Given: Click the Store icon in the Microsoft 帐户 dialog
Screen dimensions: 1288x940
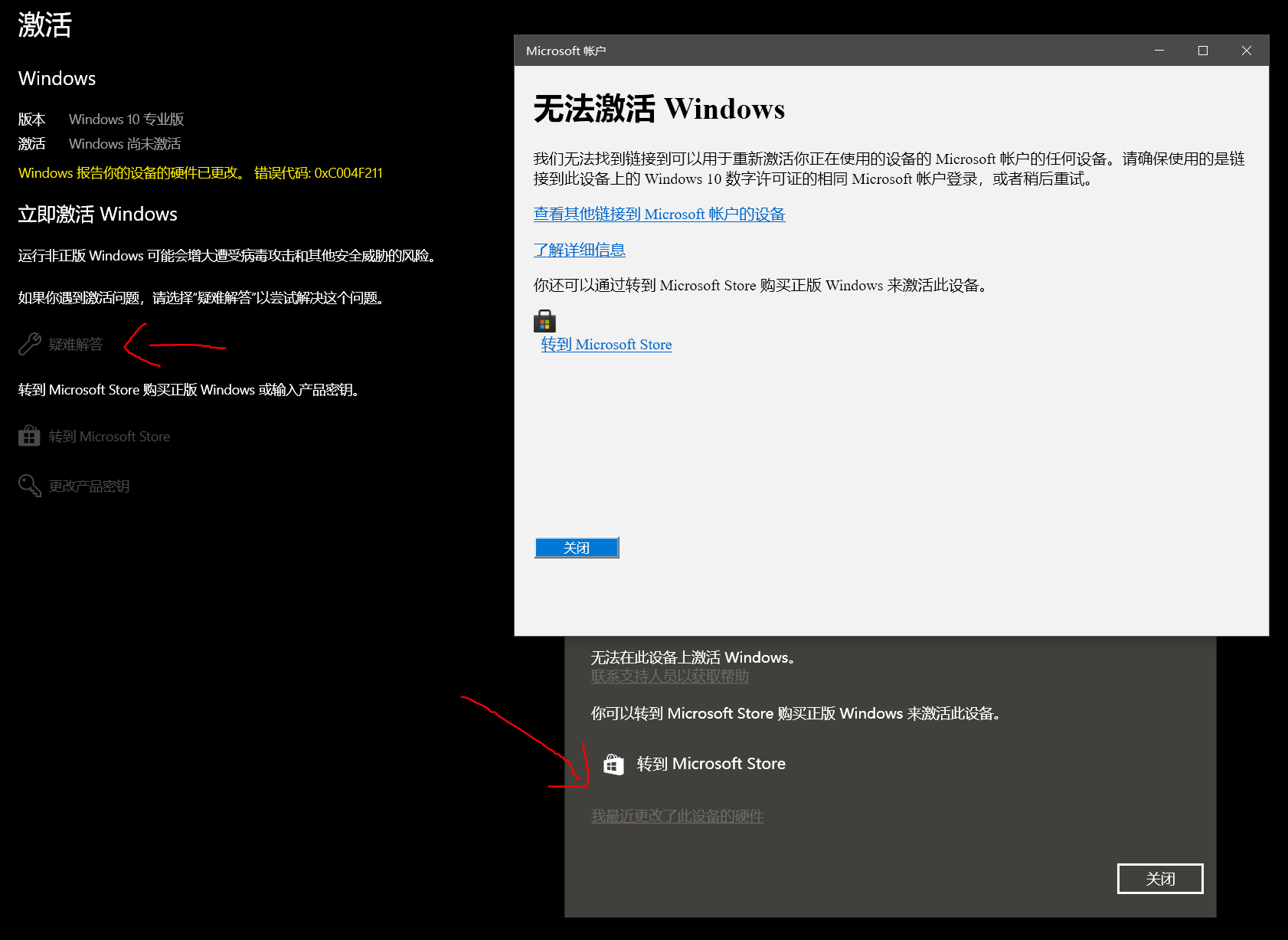Looking at the screenshot, I should (x=544, y=321).
